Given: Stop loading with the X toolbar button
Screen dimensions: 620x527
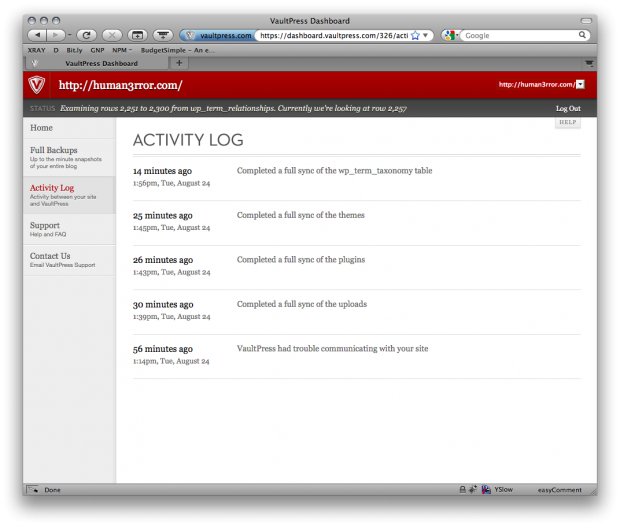Looking at the screenshot, I should (x=112, y=35).
